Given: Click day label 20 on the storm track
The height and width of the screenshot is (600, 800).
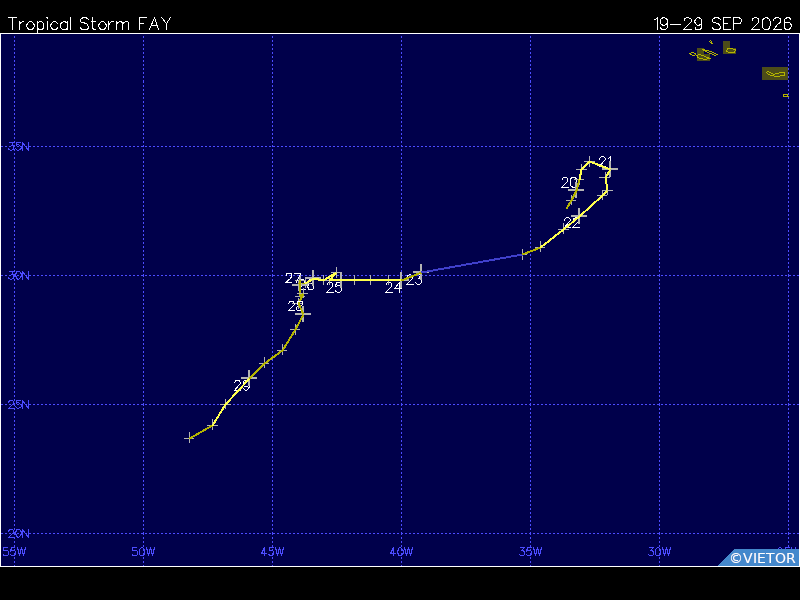Looking at the screenshot, I should point(569,183).
